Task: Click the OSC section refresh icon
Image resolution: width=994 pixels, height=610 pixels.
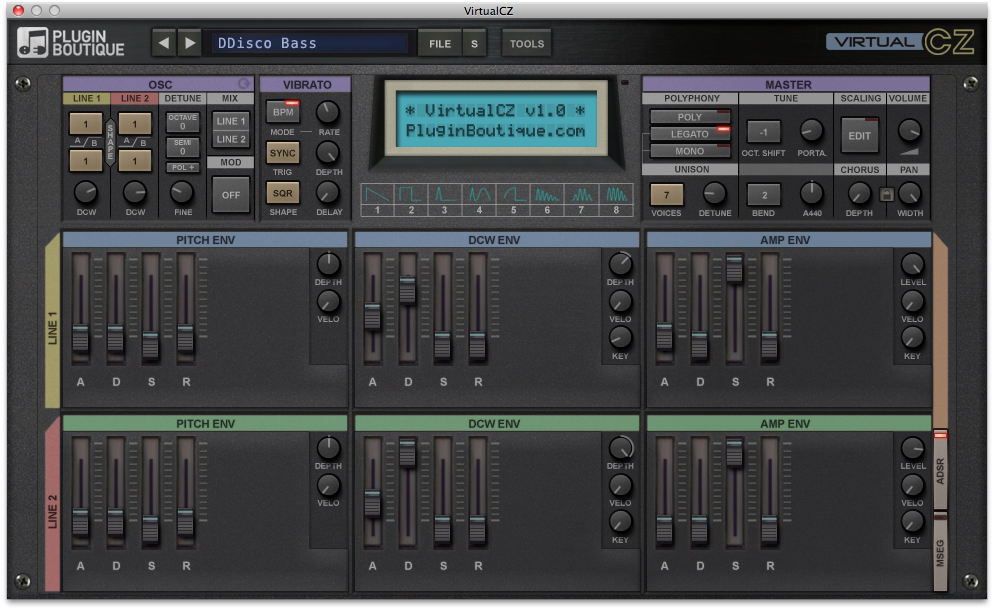Action: coord(243,84)
